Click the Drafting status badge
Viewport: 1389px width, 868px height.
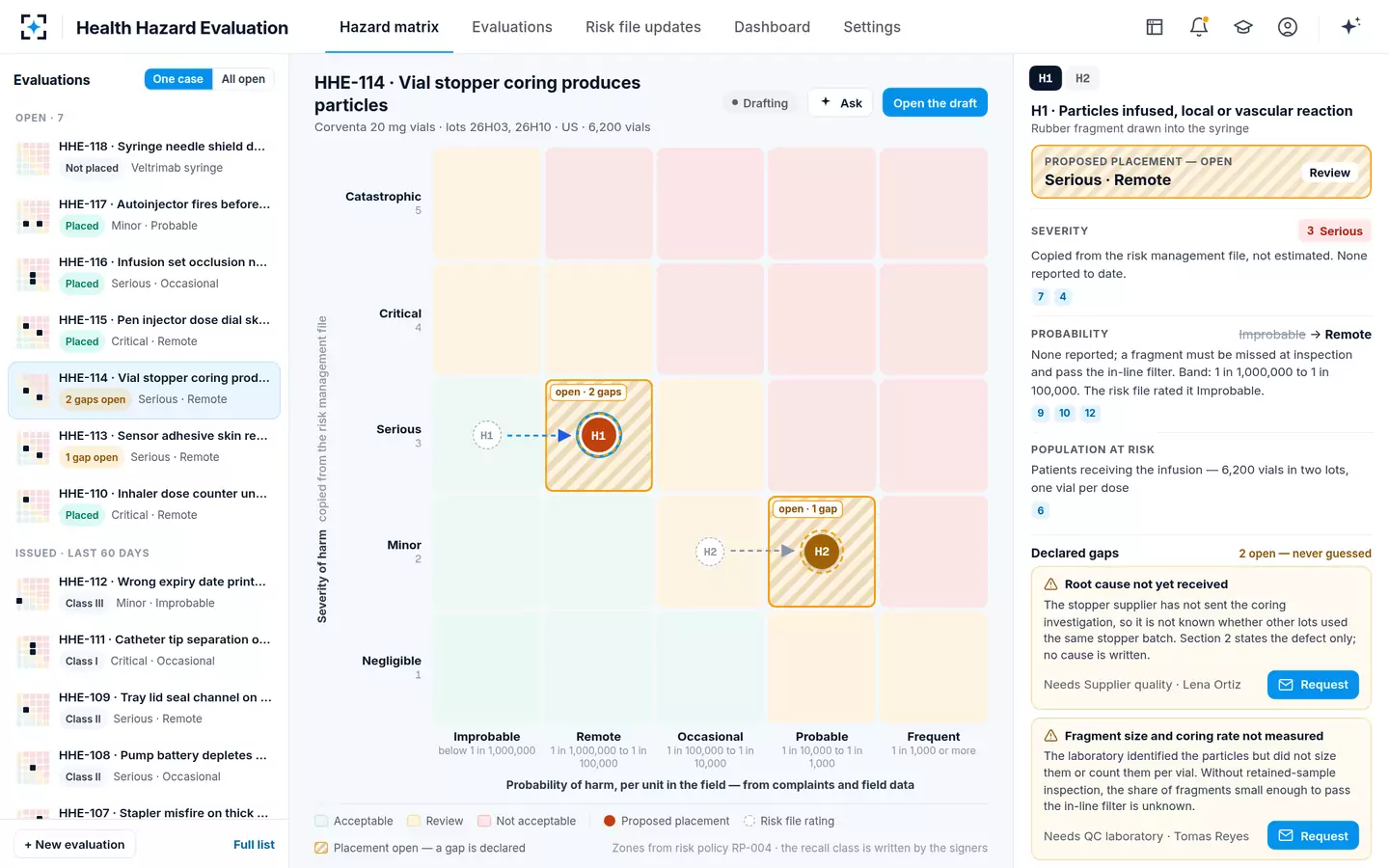tap(760, 103)
